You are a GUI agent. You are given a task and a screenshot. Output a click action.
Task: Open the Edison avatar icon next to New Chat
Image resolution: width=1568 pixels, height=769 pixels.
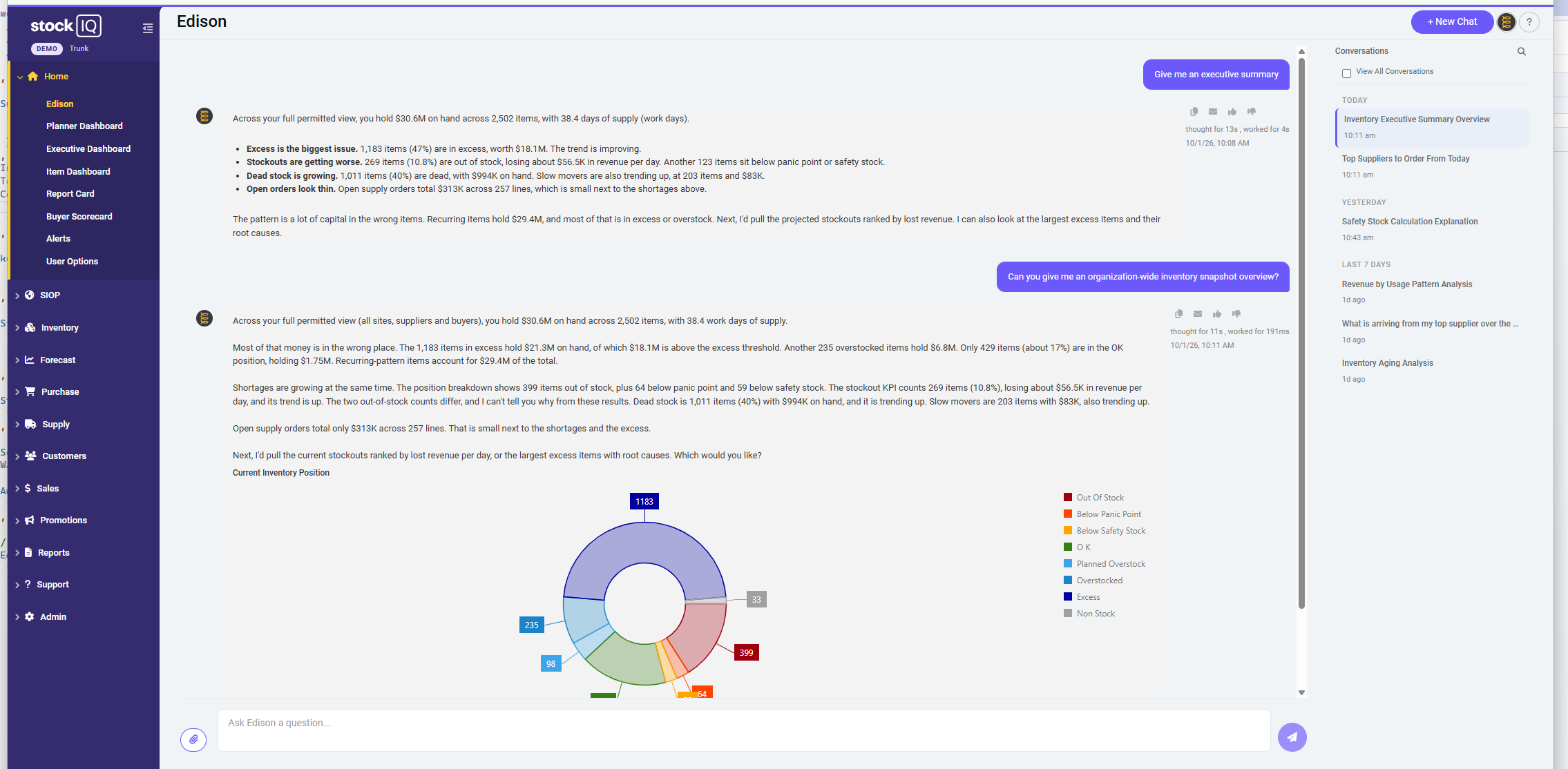click(x=1507, y=22)
